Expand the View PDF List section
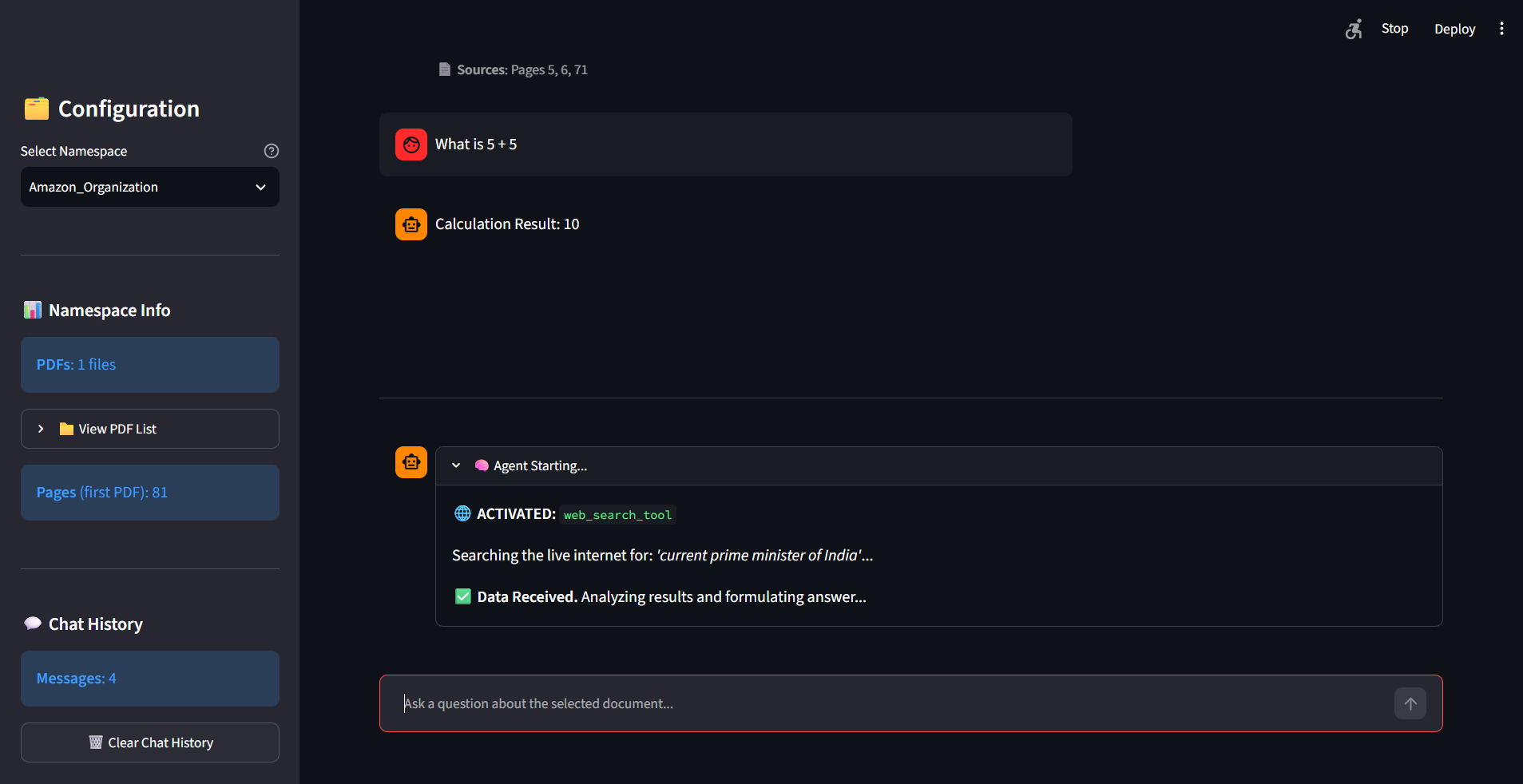 point(150,429)
